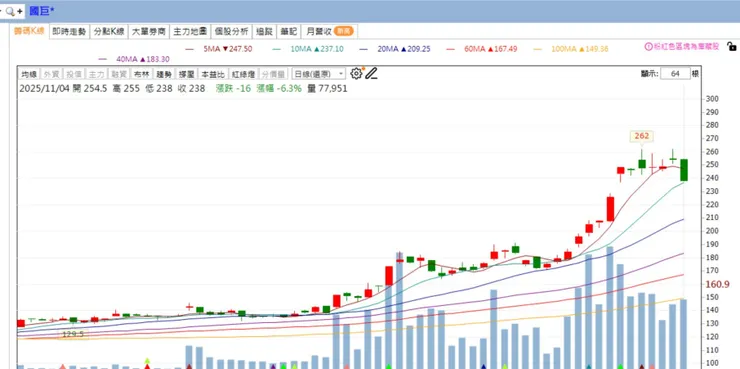Click the 開 254.5 open price value
The width and height of the screenshot is (740, 369).
pyautogui.click(x=90, y=88)
